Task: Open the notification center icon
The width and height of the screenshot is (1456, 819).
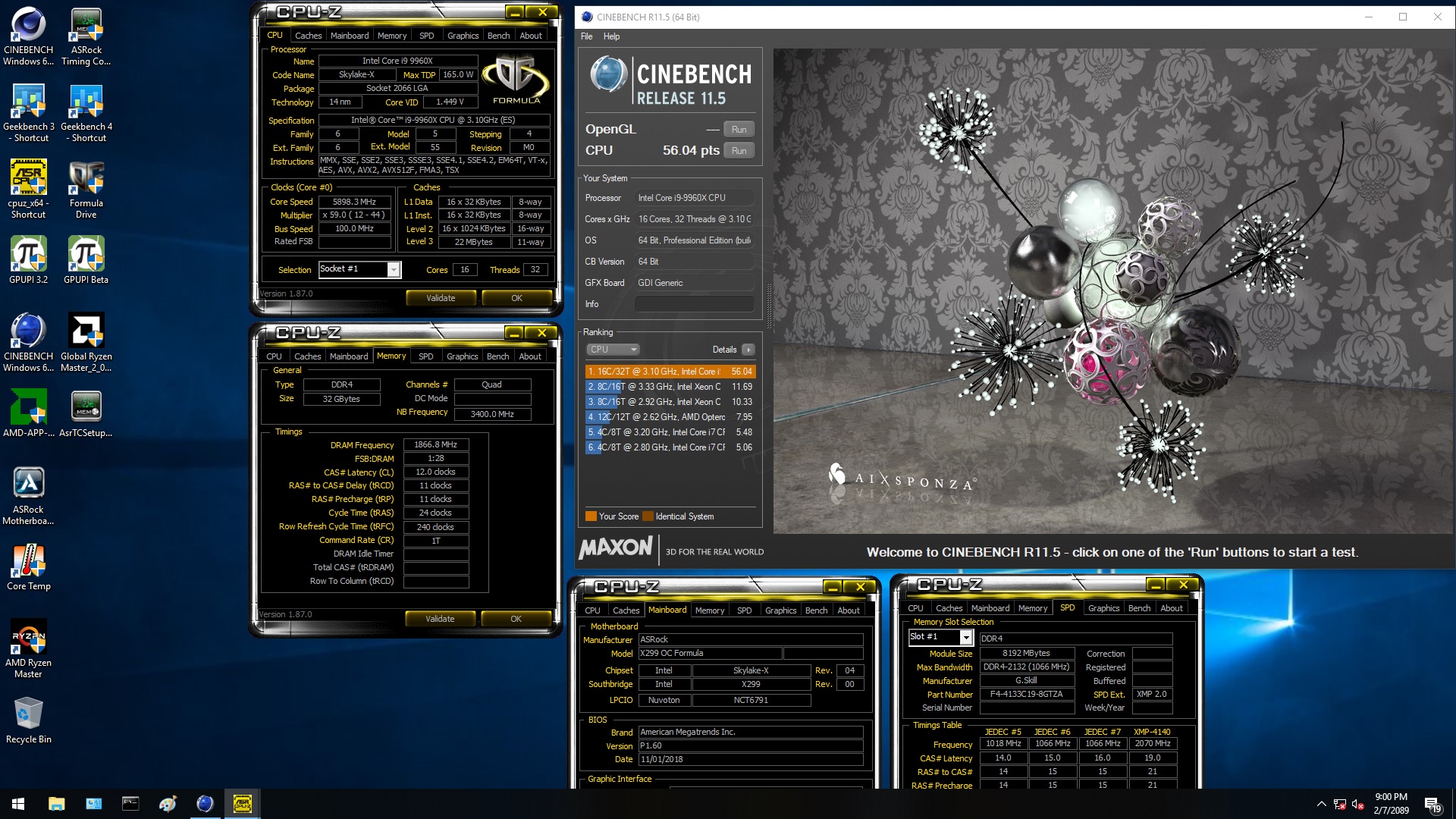Action: click(1432, 804)
